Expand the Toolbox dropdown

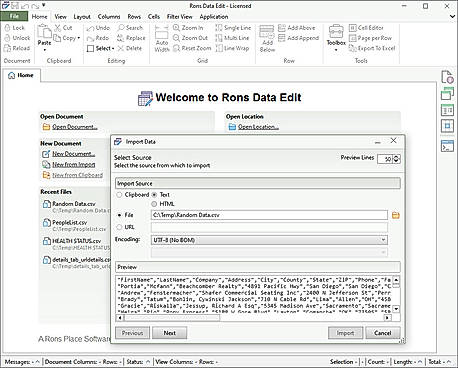click(x=336, y=50)
